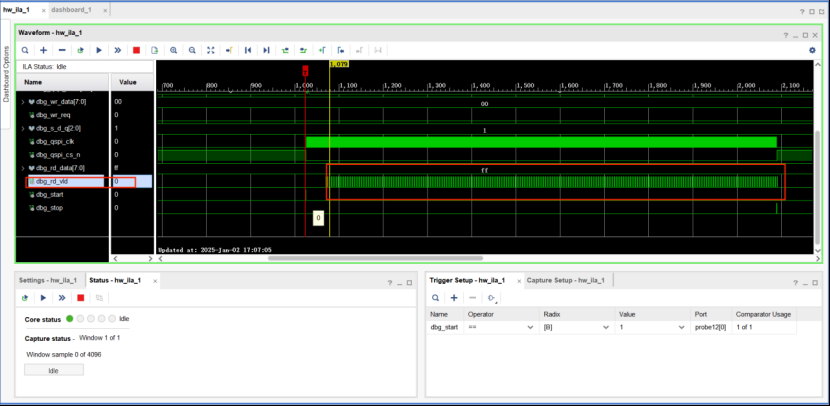Add a probe with the waveform plus icon
The width and height of the screenshot is (830, 406).
pos(43,50)
